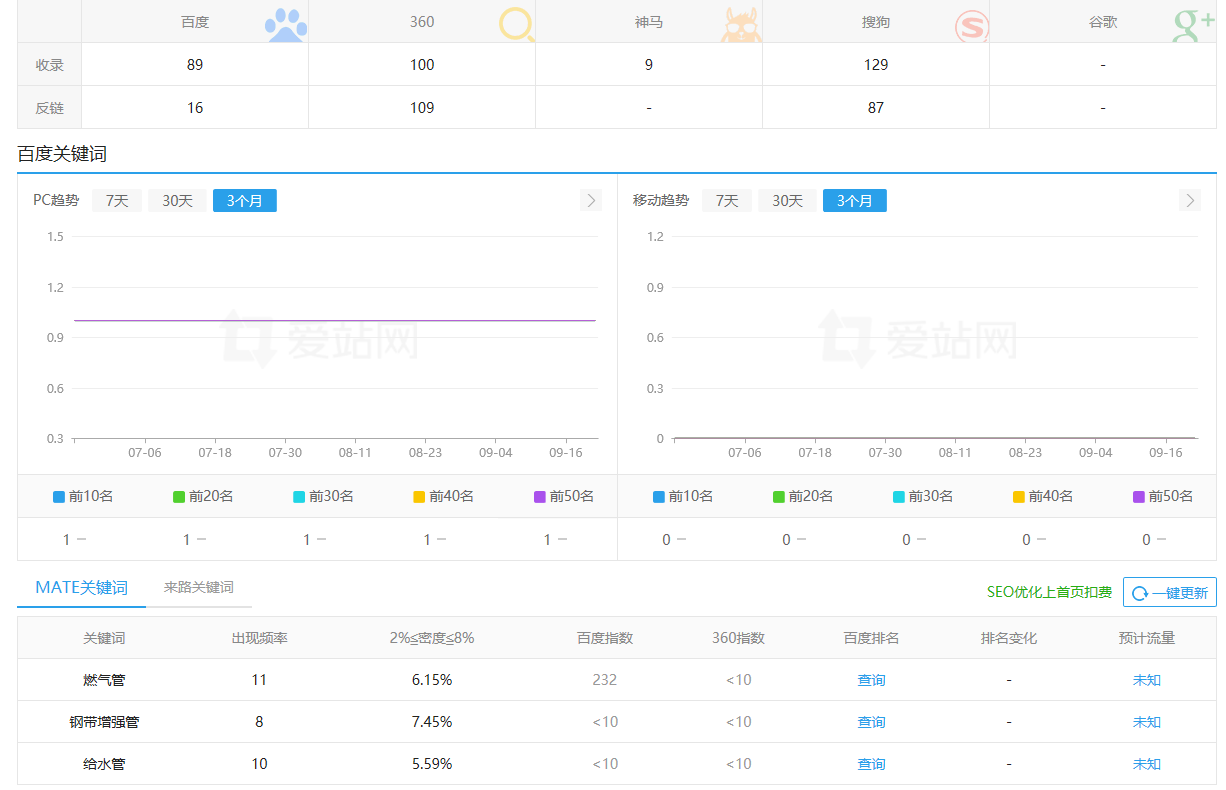The height and width of the screenshot is (790, 1226).
Task: Click Sogou 反链 value 87
Action: 876,108
